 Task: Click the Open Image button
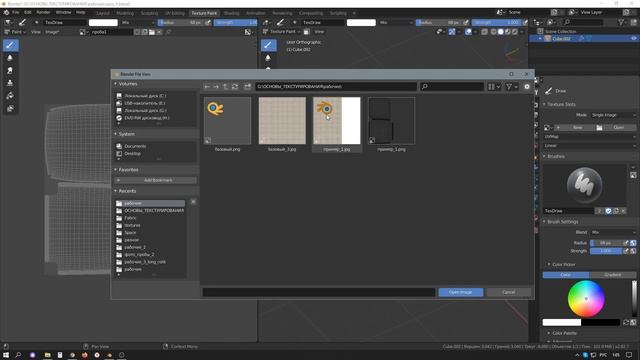(x=460, y=292)
